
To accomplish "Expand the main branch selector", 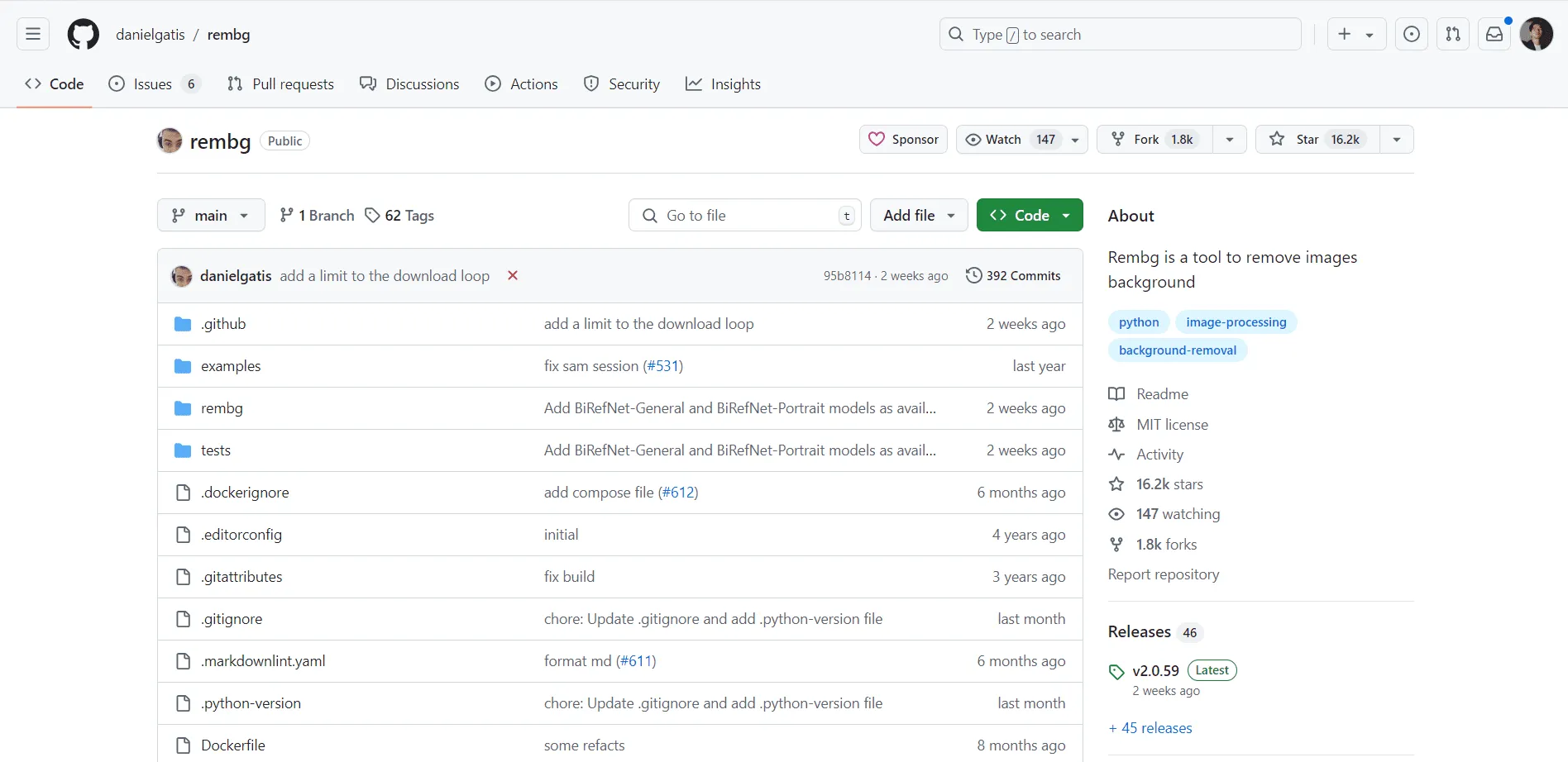I will coord(210,215).
